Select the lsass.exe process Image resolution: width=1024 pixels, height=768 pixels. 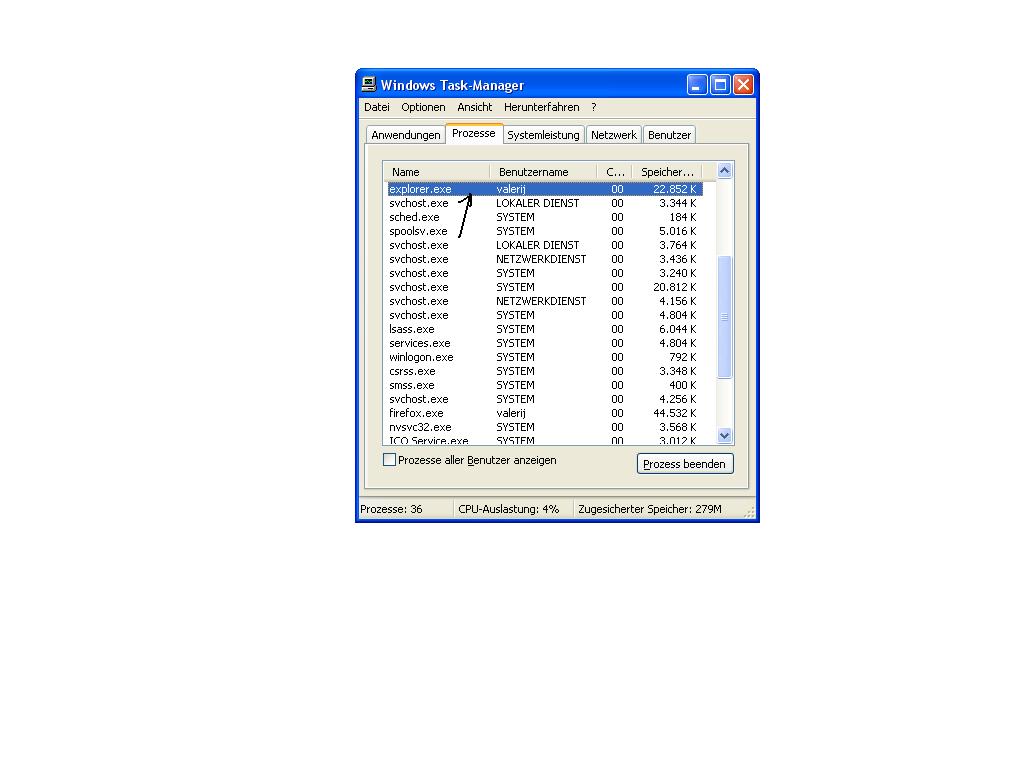[x=545, y=329]
